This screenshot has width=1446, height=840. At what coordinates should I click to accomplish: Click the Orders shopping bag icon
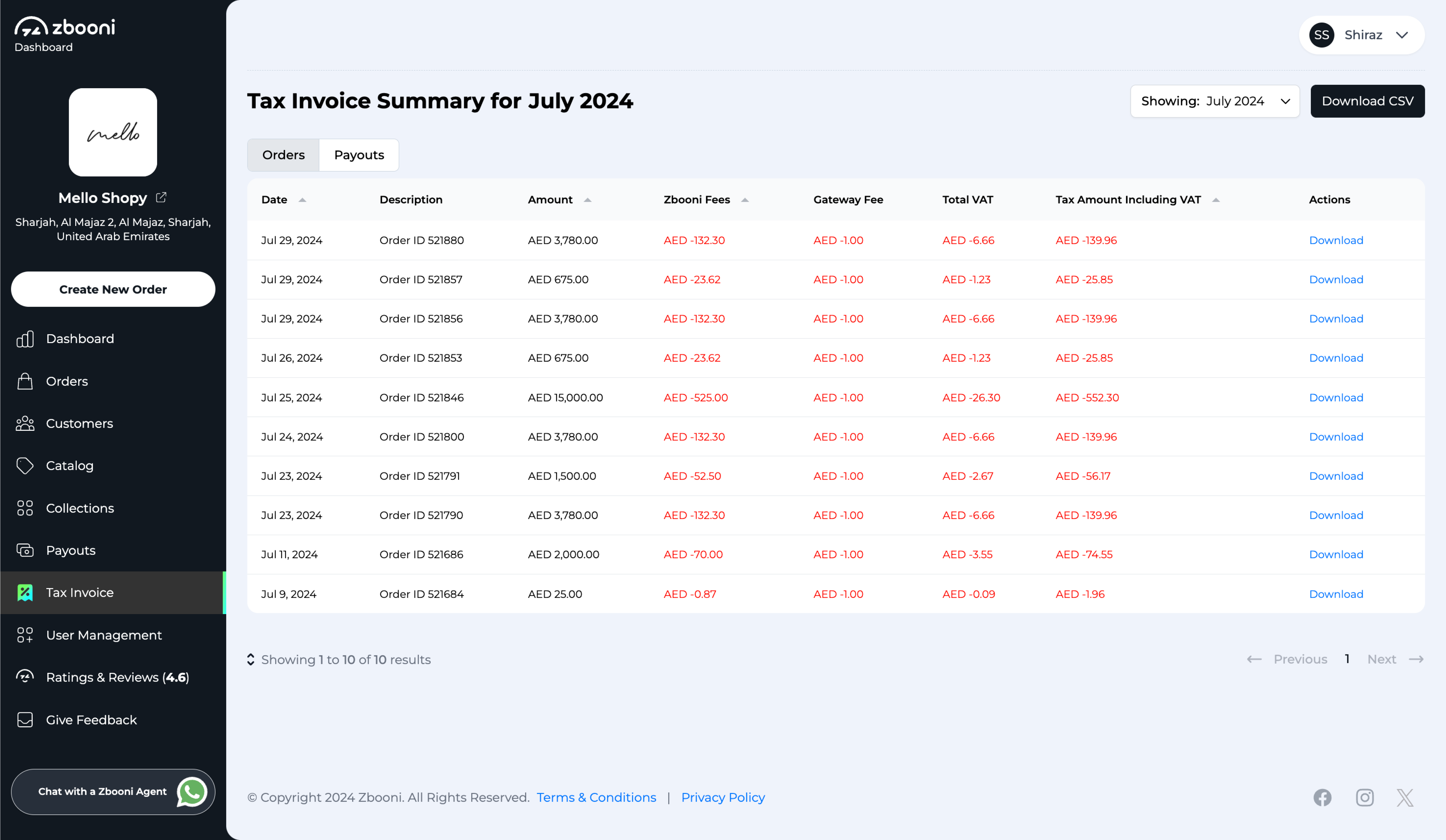(25, 381)
